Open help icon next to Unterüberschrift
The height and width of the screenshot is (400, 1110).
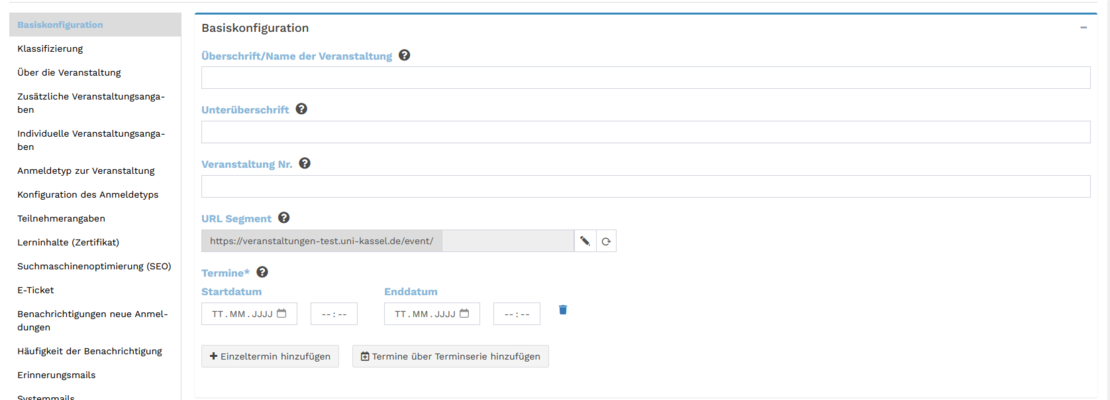tap(301, 109)
